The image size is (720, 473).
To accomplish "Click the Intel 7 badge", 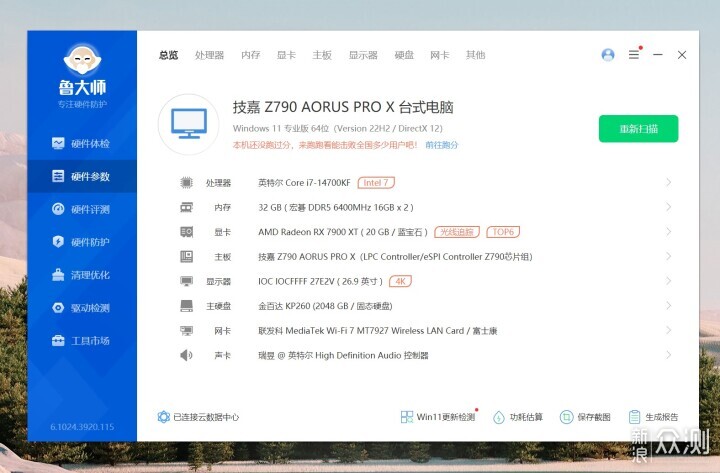I will click(376, 183).
